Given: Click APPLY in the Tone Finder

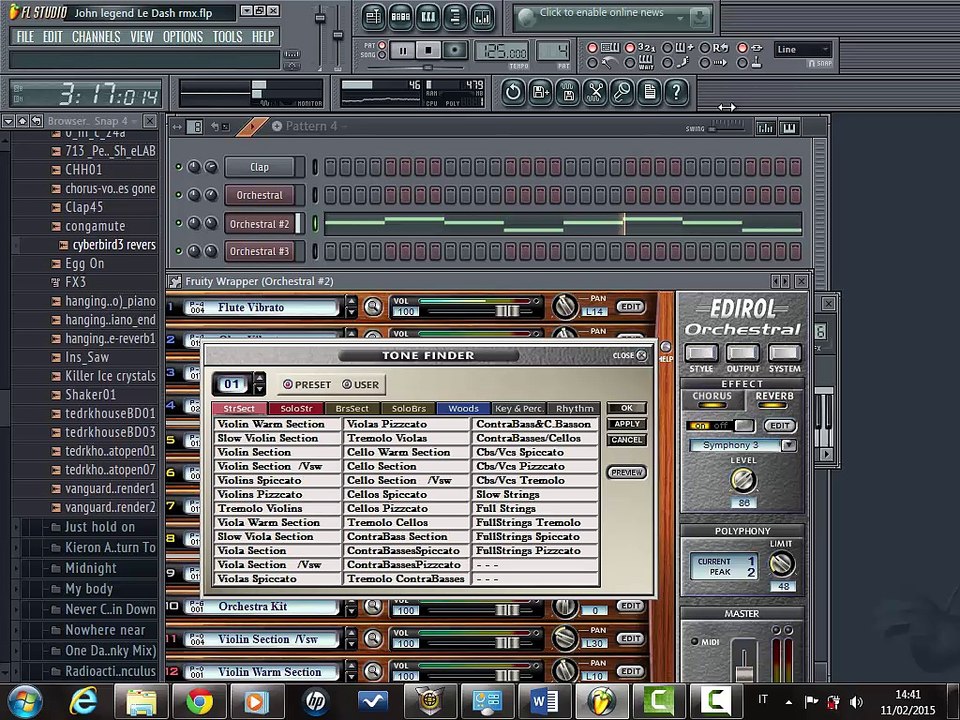Looking at the screenshot, I should [x=626, y=424].
